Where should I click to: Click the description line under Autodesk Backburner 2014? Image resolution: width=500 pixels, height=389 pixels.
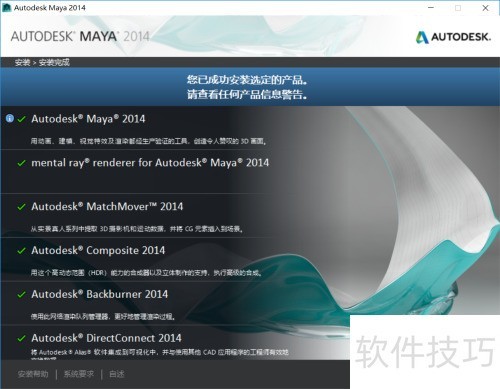click(x=103, y=317)
